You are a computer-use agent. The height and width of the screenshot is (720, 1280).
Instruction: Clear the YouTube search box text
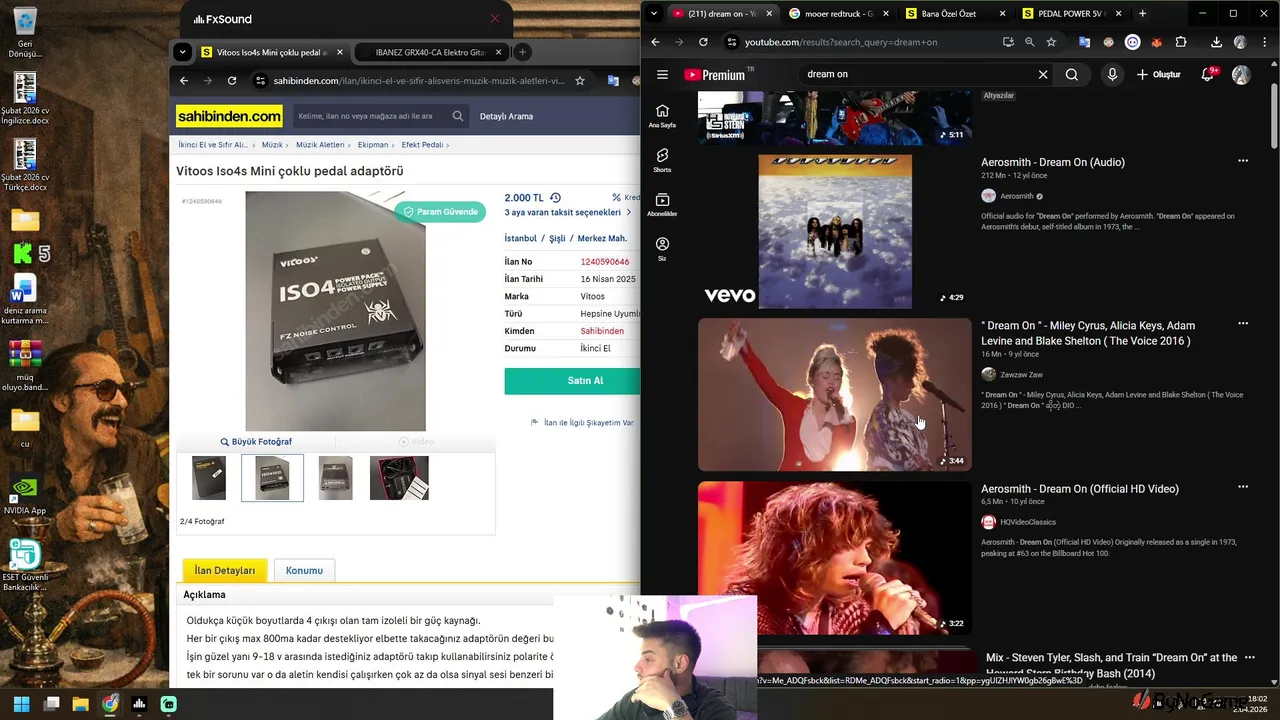point(1043,74)
